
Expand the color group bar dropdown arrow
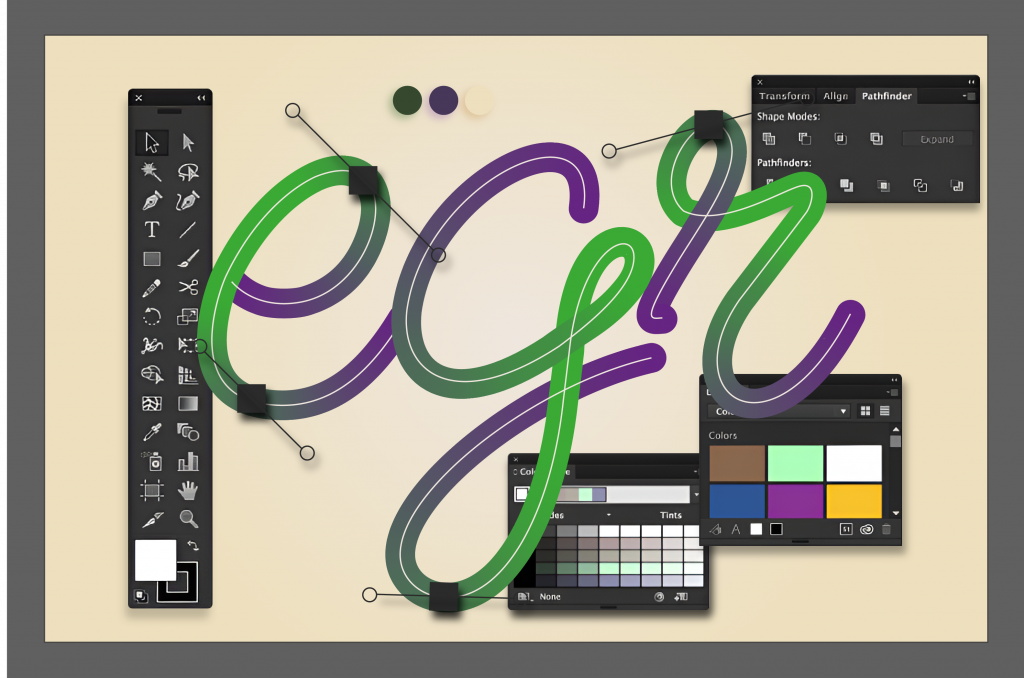(x=696, y=494)
